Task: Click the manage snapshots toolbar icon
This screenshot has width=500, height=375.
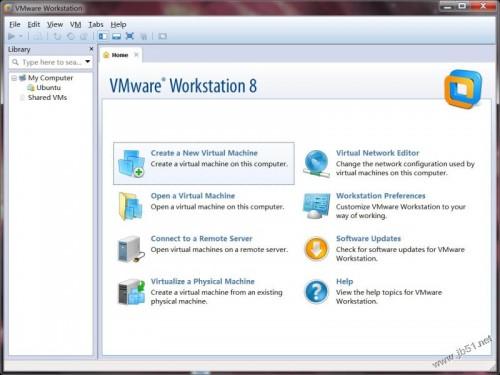Action: pyautogui.click(x=83, y=36)
